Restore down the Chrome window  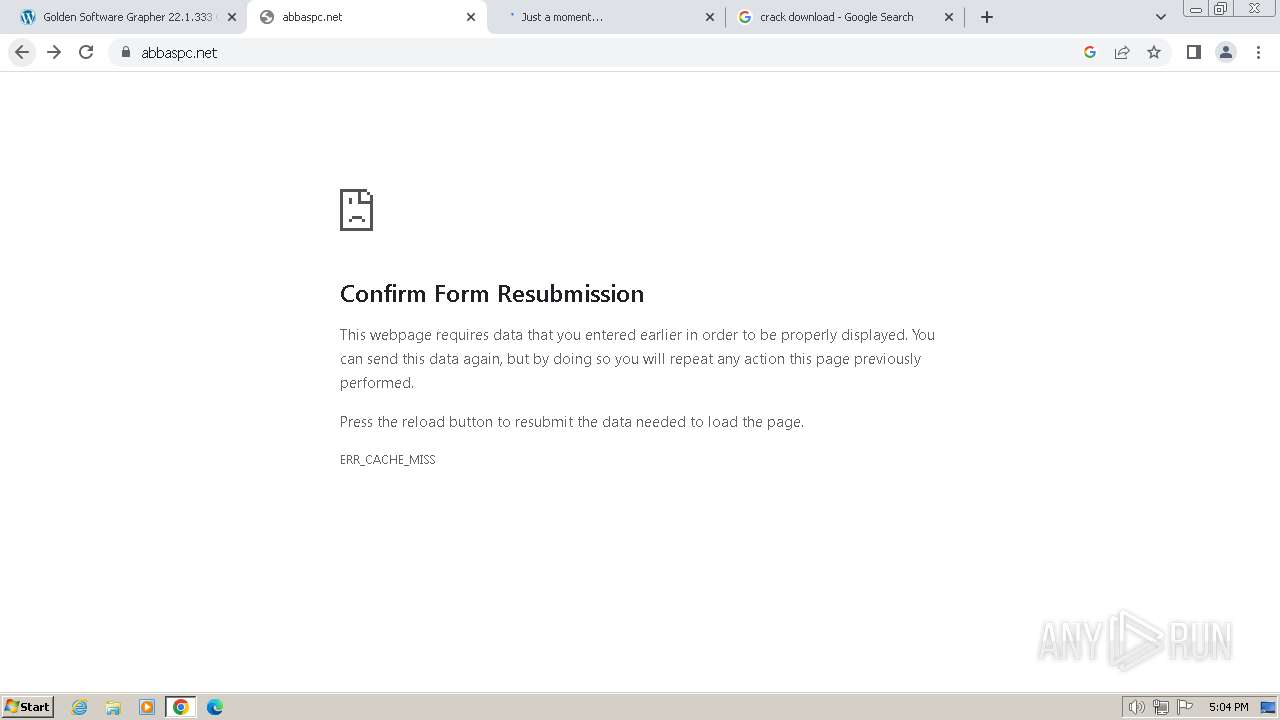pyautogui.click(x=1221, y=8)
